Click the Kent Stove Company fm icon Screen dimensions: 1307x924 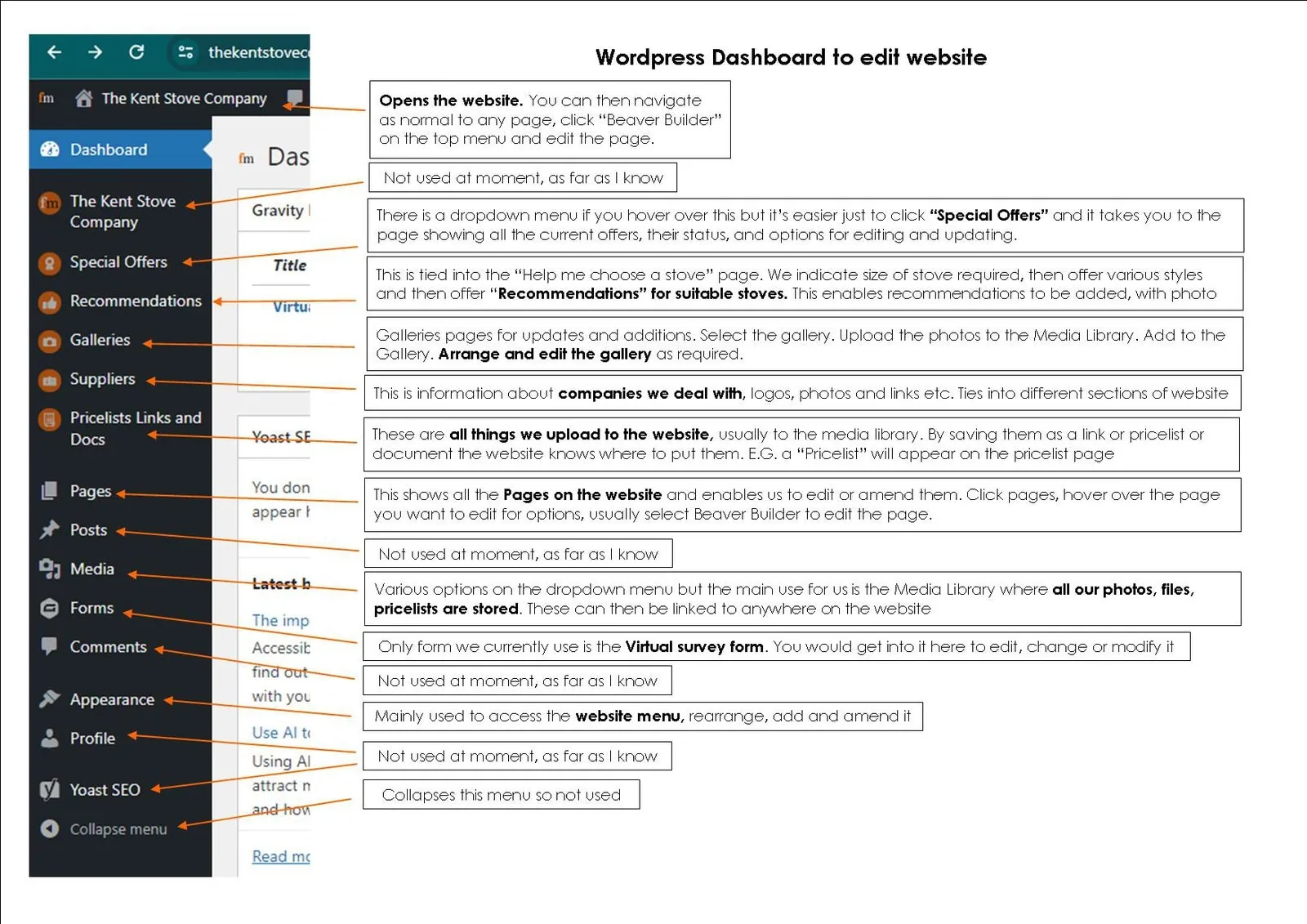pyautogui.click(x=50, y=202)
